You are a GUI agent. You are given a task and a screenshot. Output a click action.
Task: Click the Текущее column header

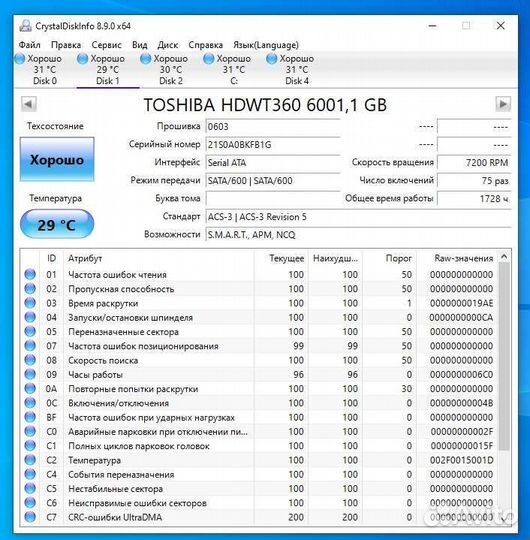281,258
